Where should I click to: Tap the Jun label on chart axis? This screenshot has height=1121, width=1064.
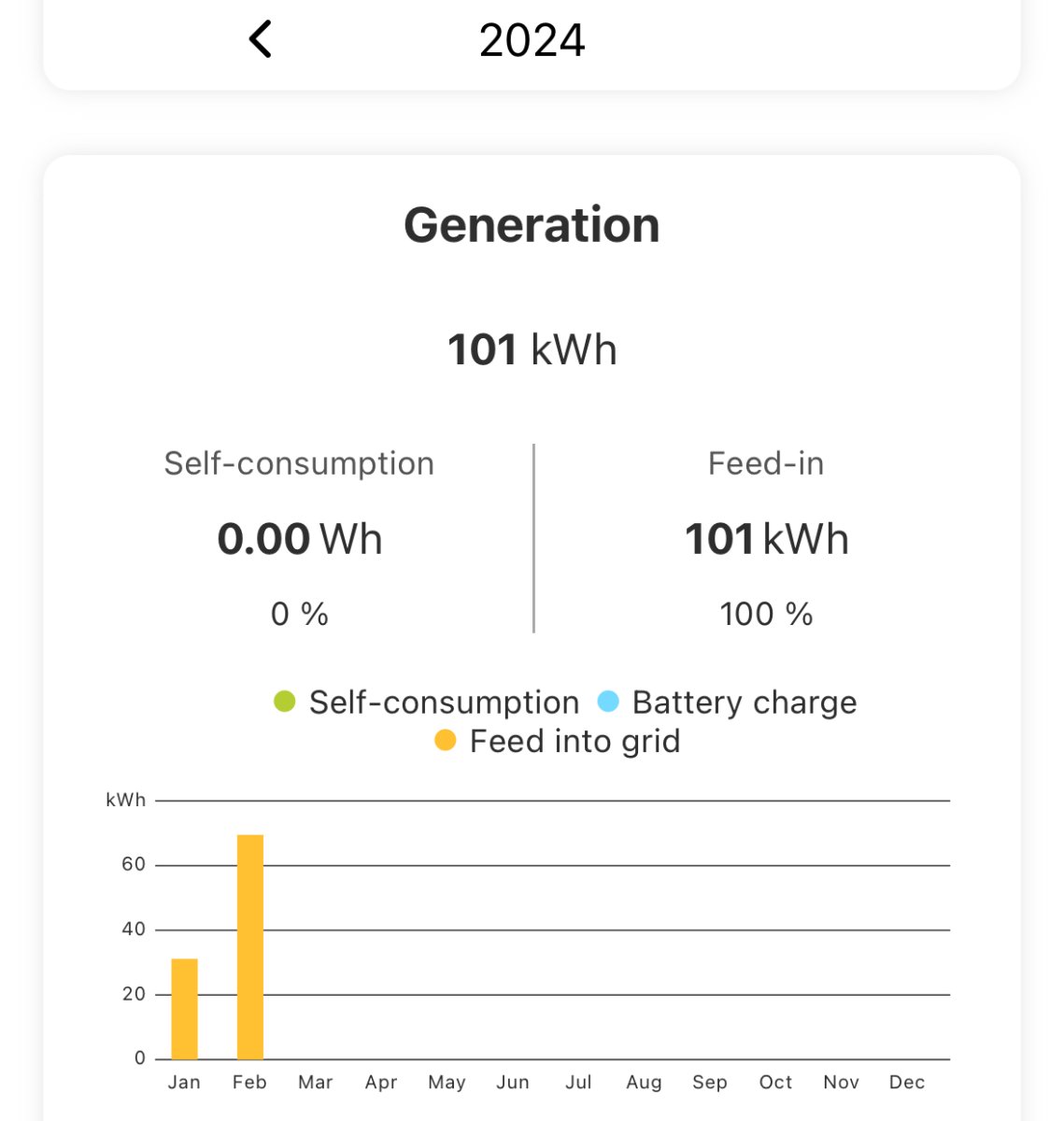tap(513, 1082)
